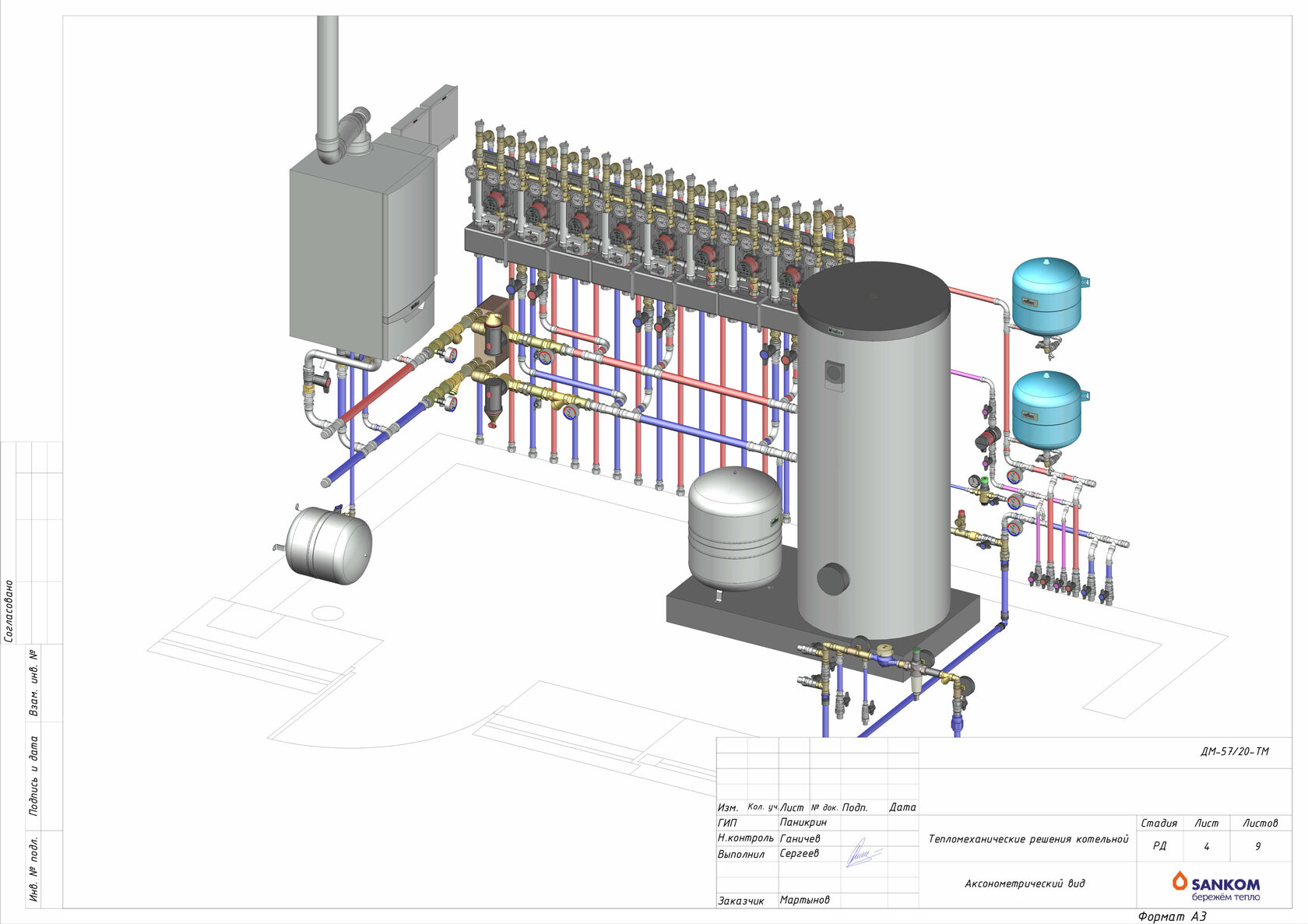Select the horizontal gray expansion tank
The height and width of the screenshot is (924, 1308).
tap(329, 545)
